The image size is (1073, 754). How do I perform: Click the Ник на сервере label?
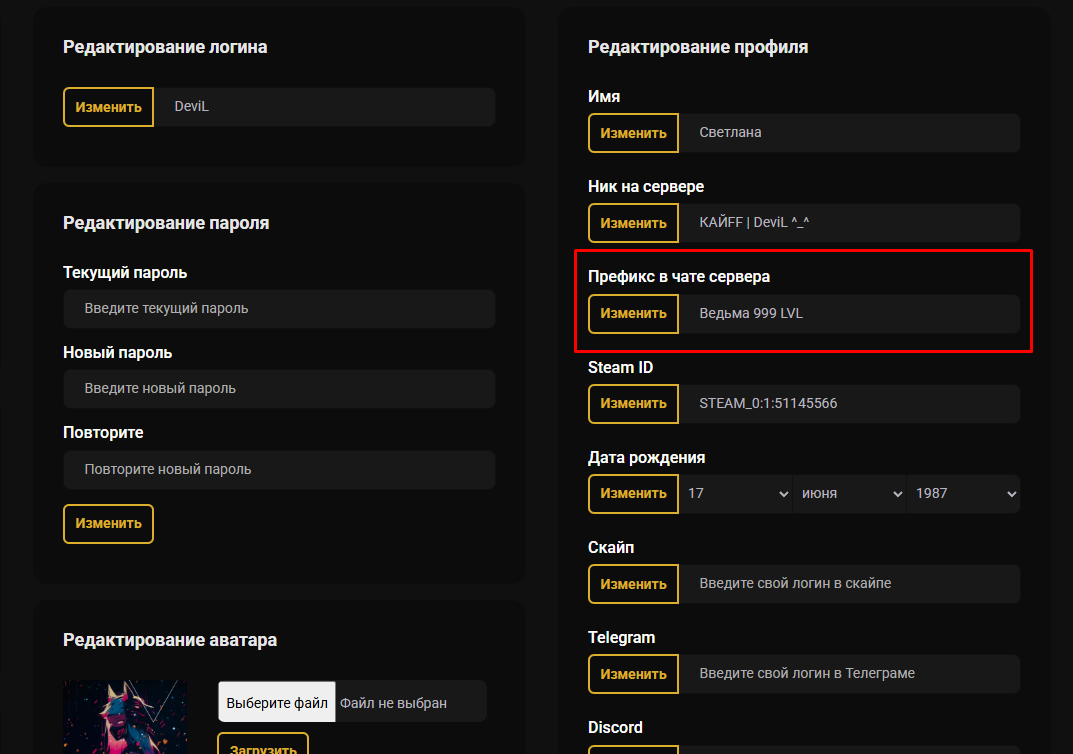(x=646, y=186)
